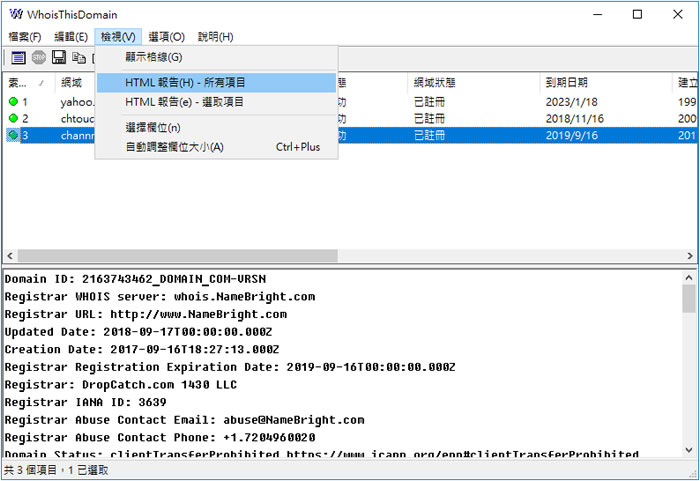Minimize the WhoisThisDomain window
Image resolution: width=700 pixels, height=481 pixels.
point(597,14)
